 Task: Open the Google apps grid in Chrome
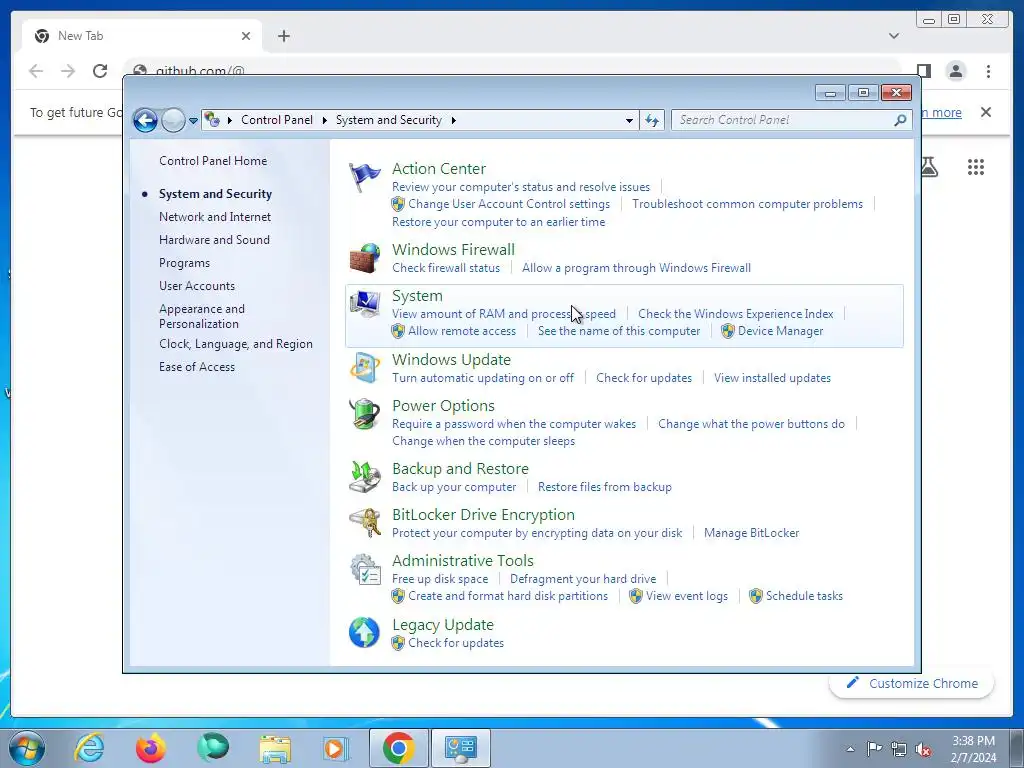976,167
